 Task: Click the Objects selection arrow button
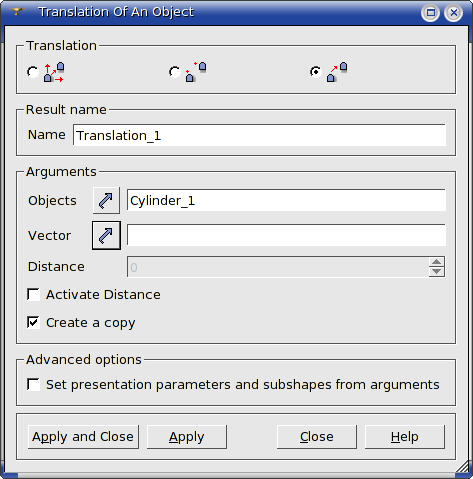(x=106, y=201)
